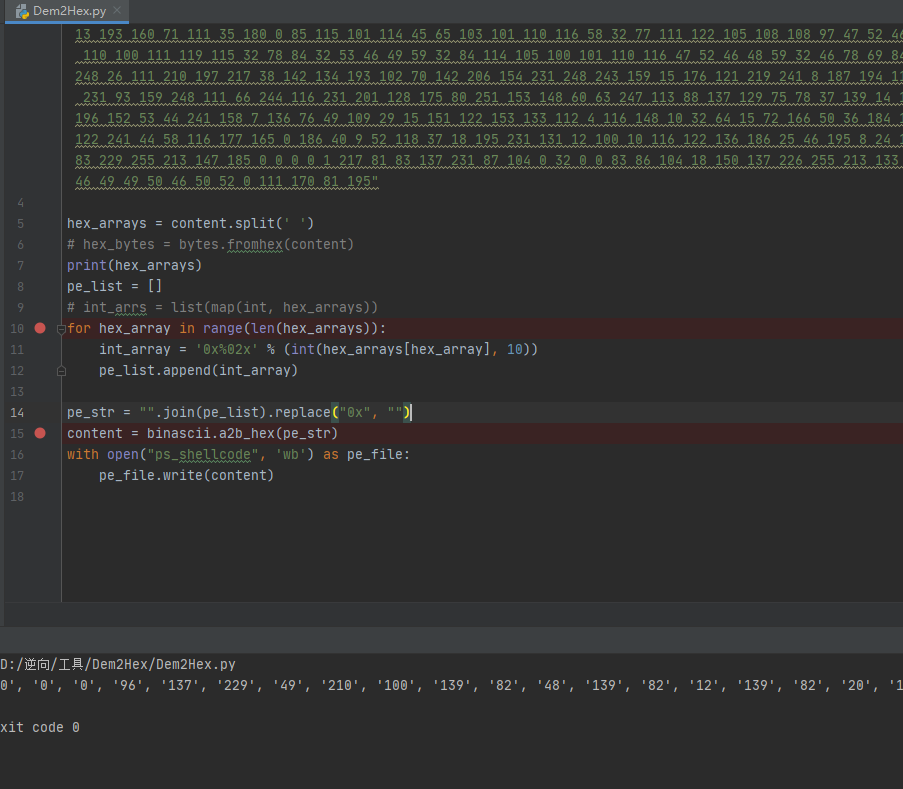Click line number 8 in the gutter

point(20,287)
